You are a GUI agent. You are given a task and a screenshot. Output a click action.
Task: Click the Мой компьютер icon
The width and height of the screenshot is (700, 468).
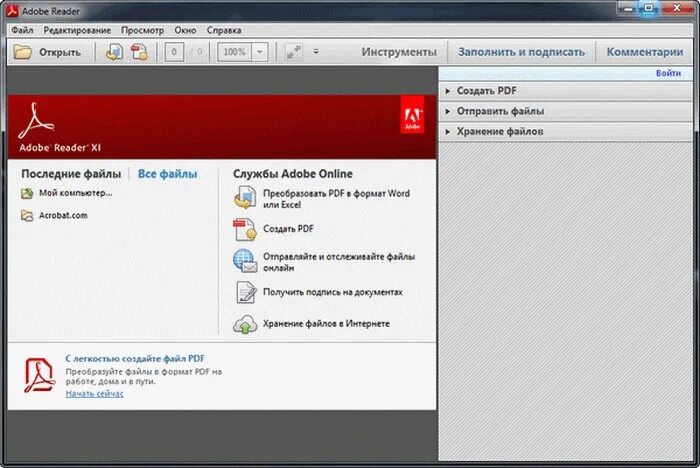pos(27,193)
